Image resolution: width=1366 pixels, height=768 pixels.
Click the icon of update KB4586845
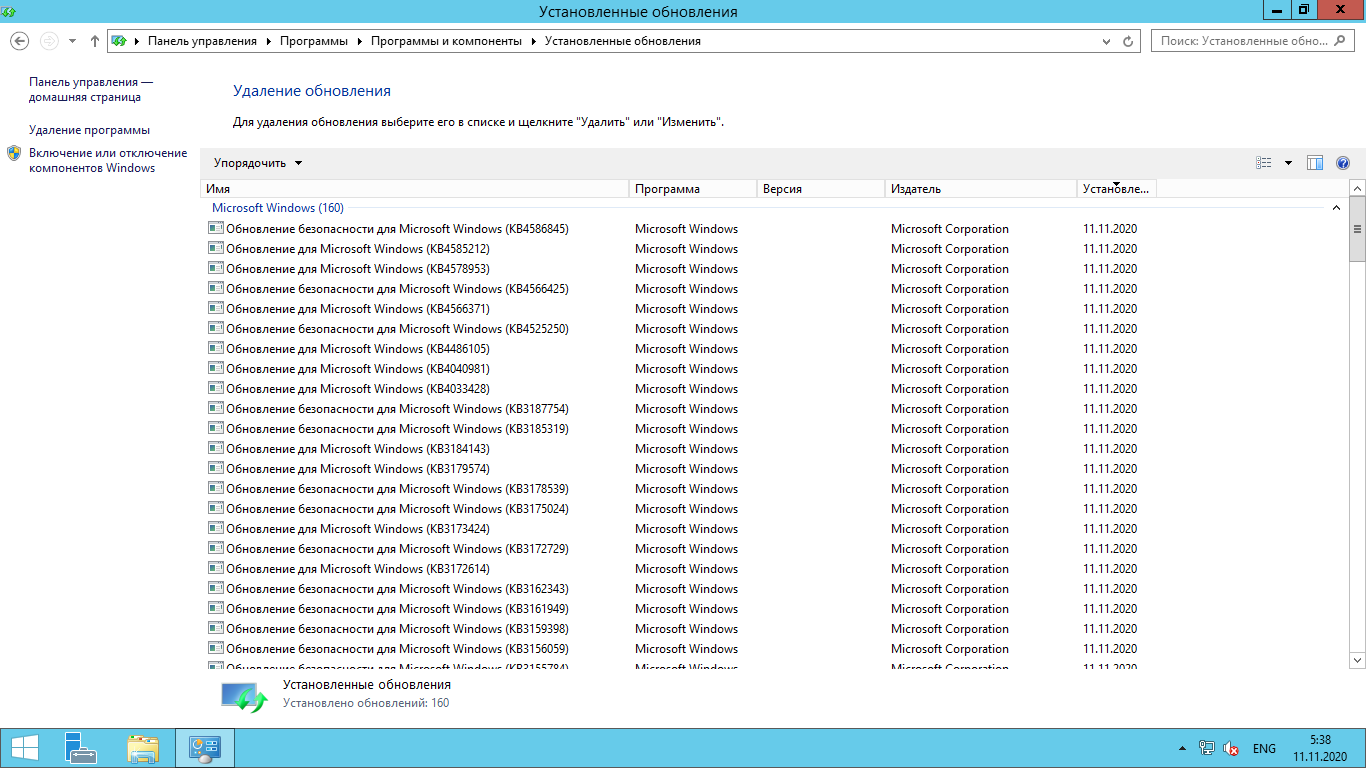215,228
